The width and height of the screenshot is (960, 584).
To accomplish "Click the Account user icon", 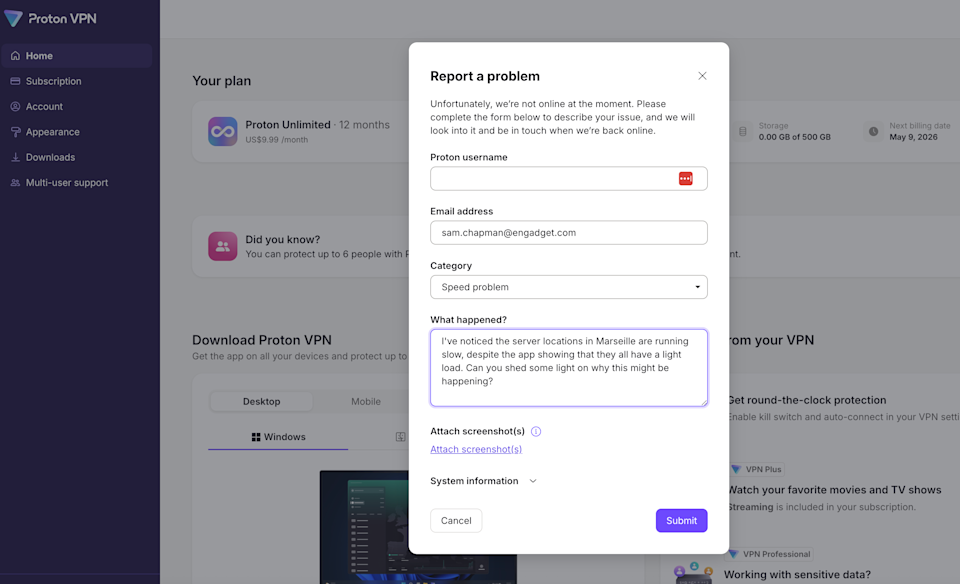I will [16, 106].
